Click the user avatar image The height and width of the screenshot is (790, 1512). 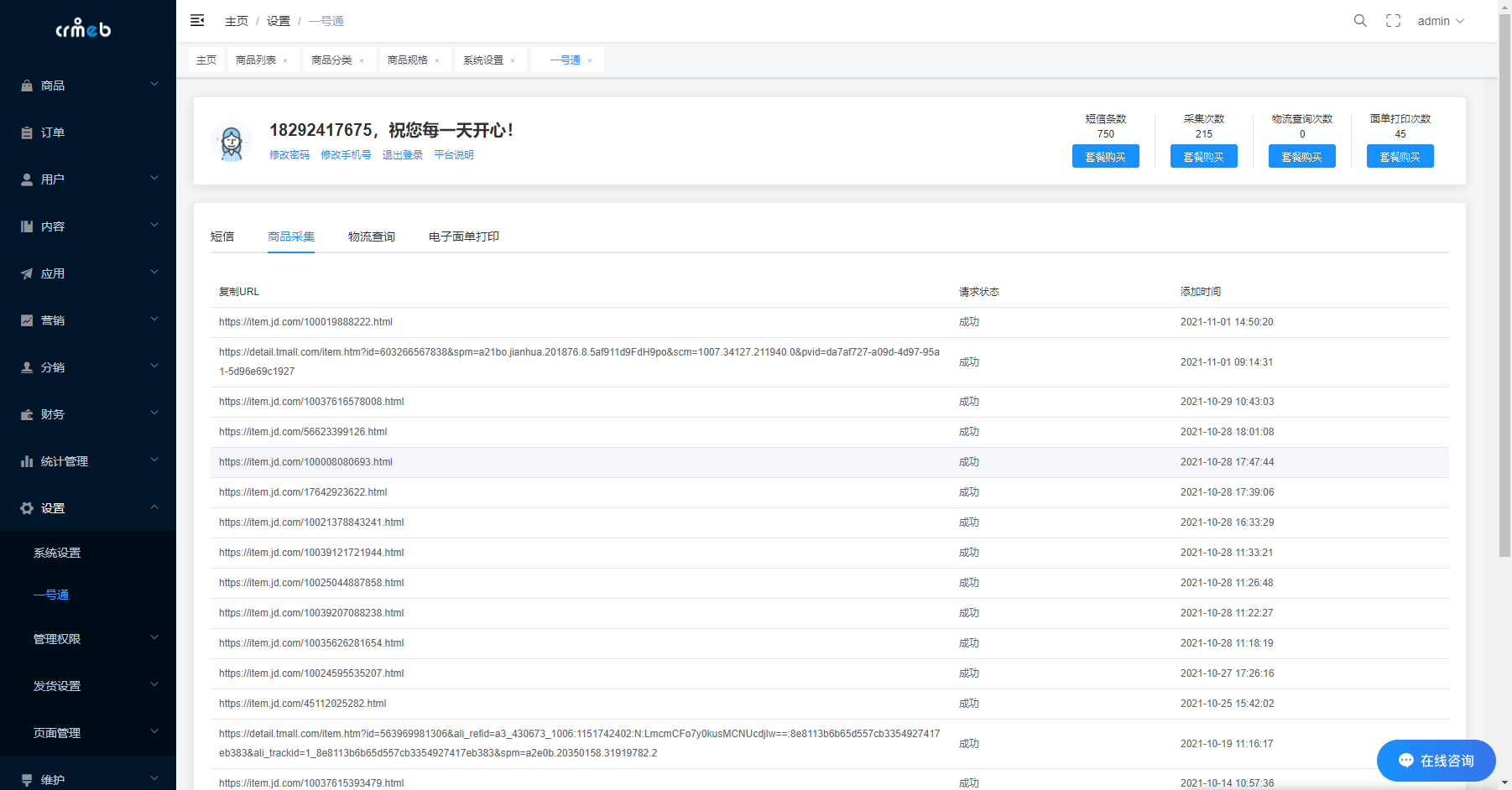click(232, 141)
